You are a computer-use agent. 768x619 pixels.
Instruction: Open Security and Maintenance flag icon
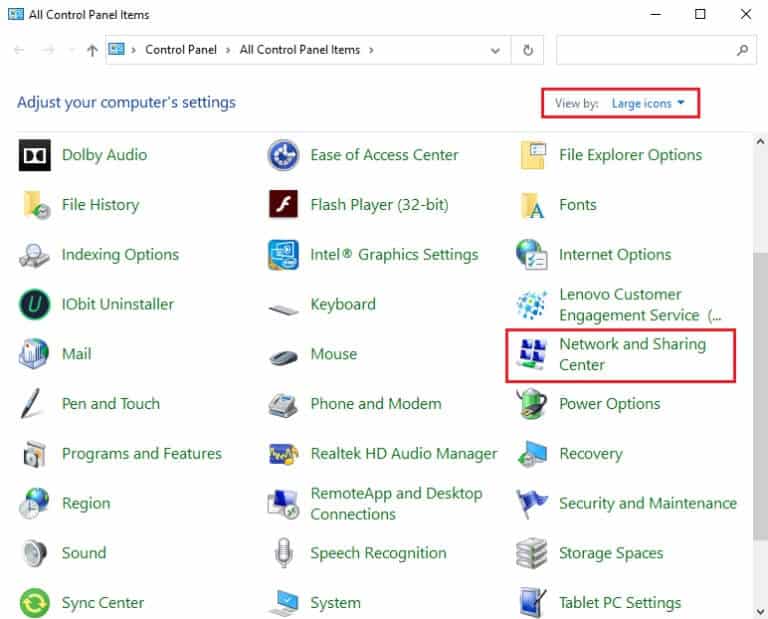(x=532, y=504)
